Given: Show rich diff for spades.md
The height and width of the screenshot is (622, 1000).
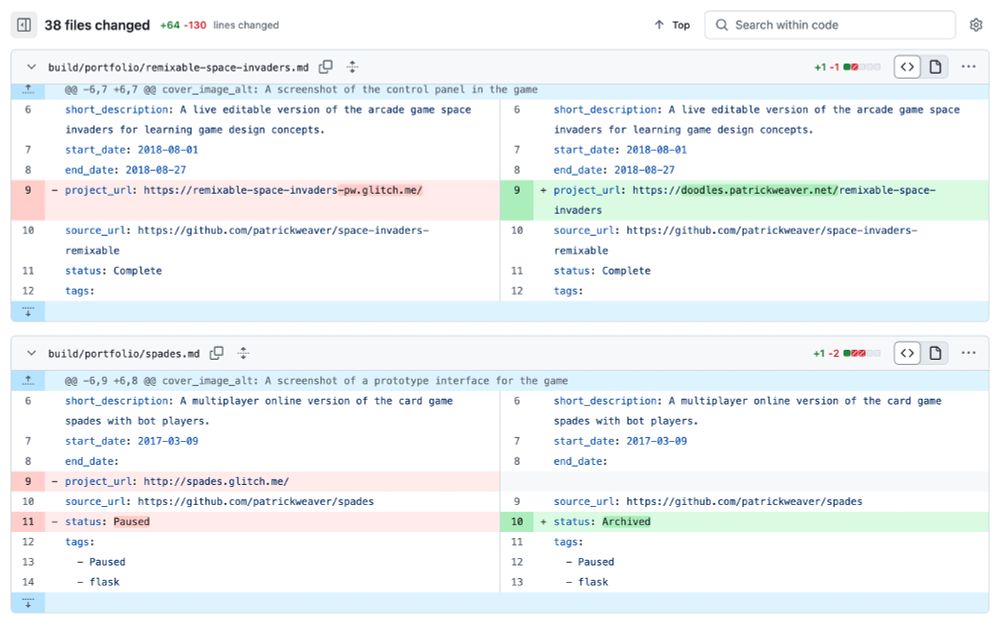Looking at the screenshot, I should click(935, 353).
